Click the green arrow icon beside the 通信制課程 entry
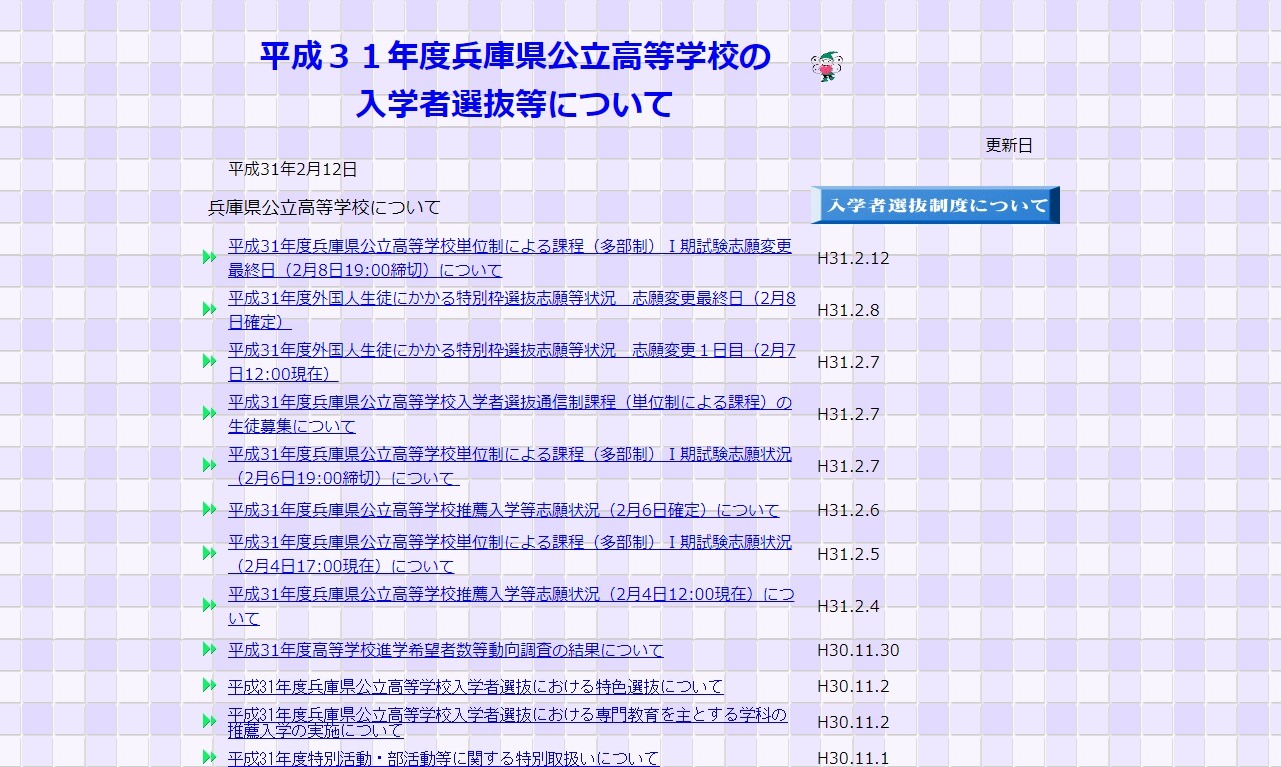Screen dimensions: 1281x767 click(209, 413)
